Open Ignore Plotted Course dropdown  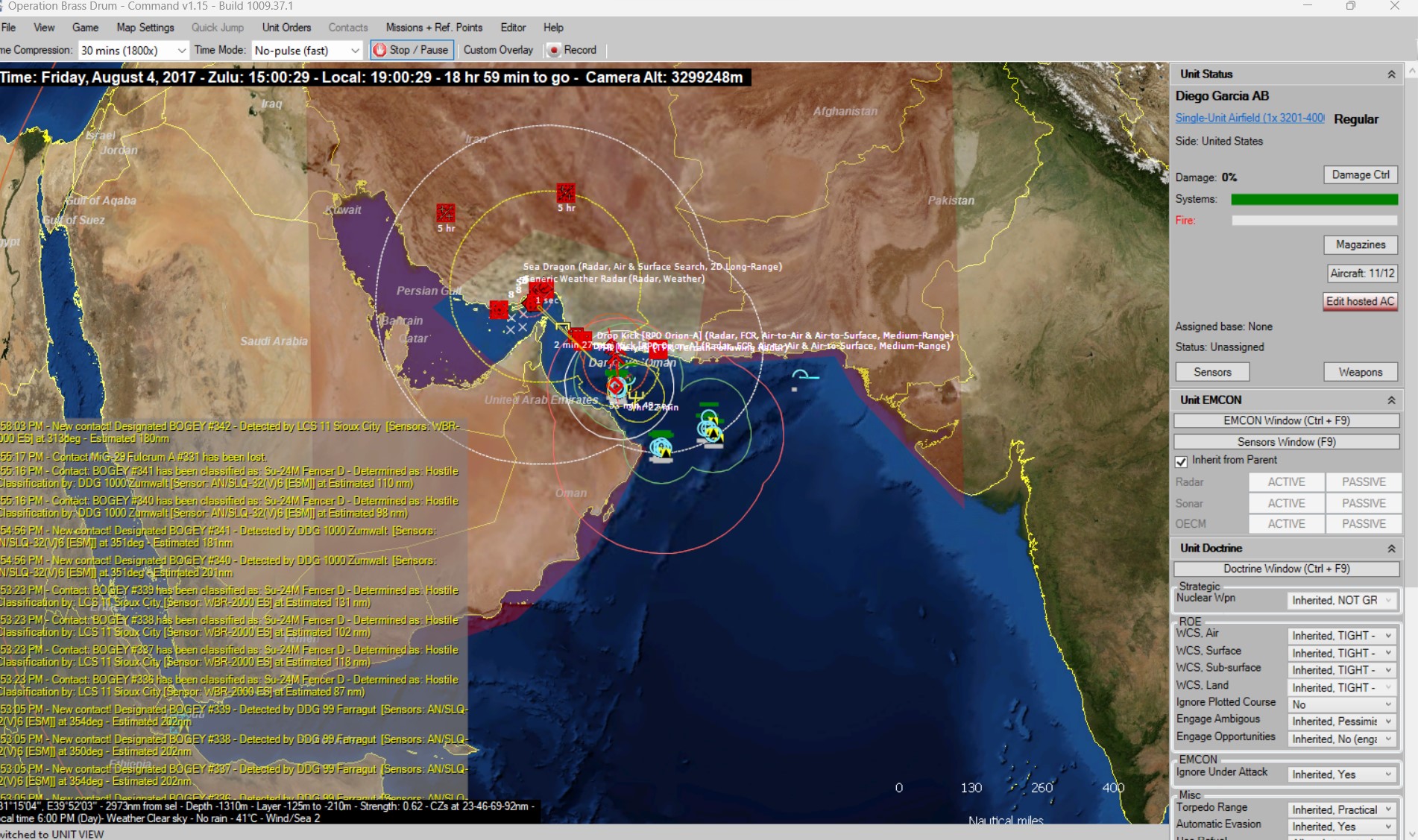[1341, 704]
